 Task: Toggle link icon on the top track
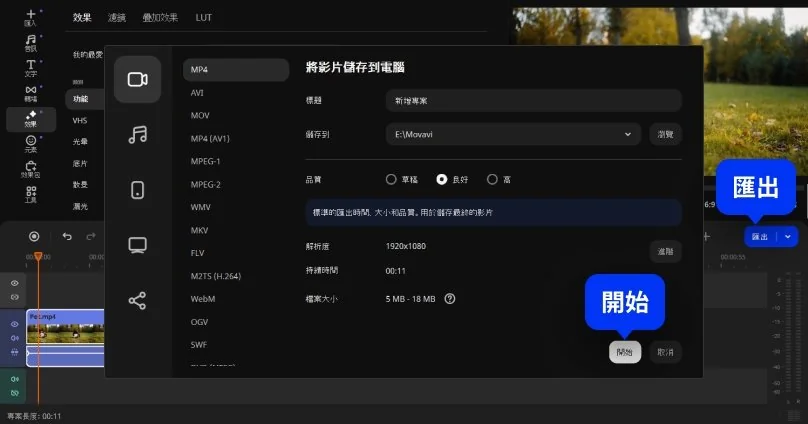tap(14, 297)
